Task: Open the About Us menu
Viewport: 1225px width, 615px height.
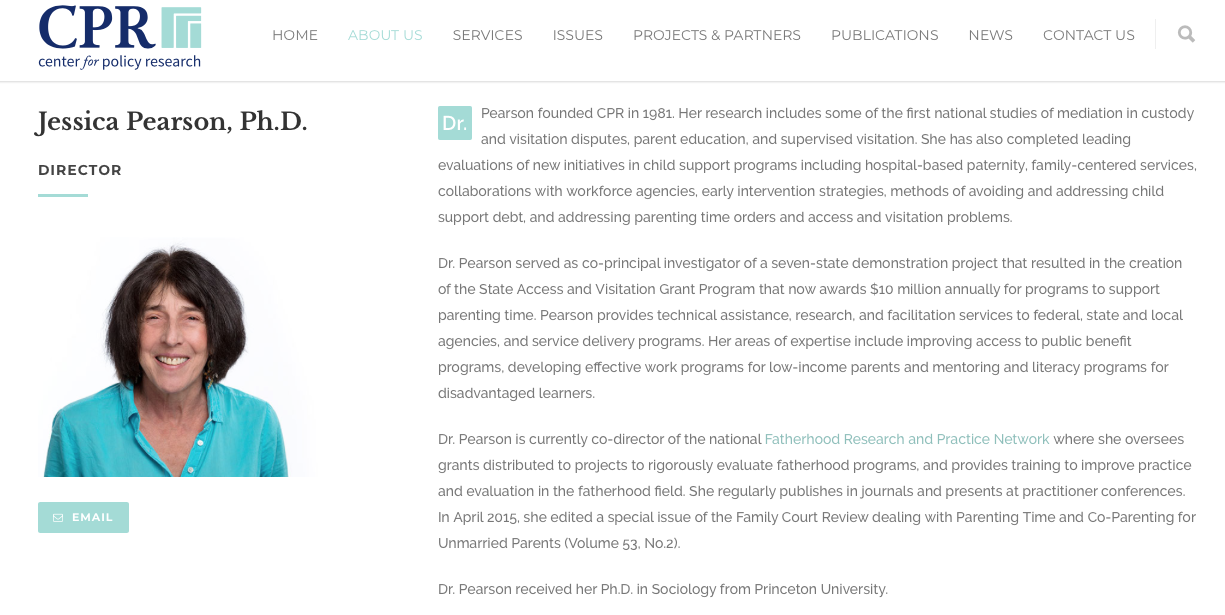Action: coord(385,35)
